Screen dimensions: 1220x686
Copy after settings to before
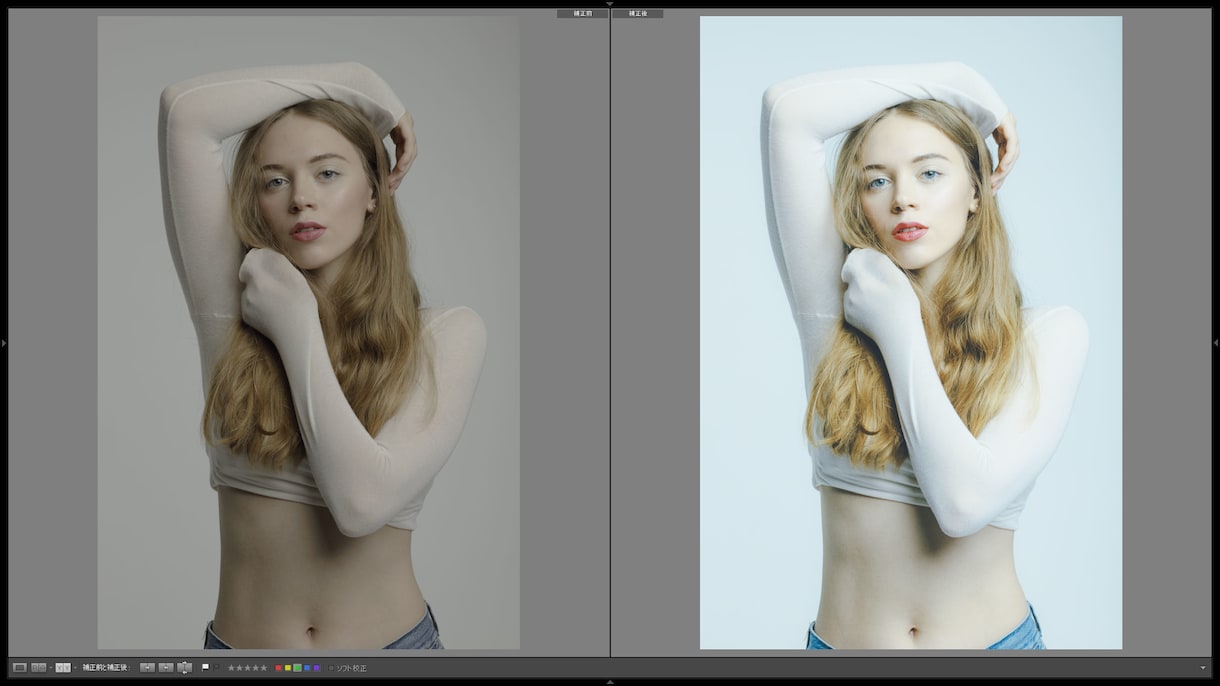point(166,667)
